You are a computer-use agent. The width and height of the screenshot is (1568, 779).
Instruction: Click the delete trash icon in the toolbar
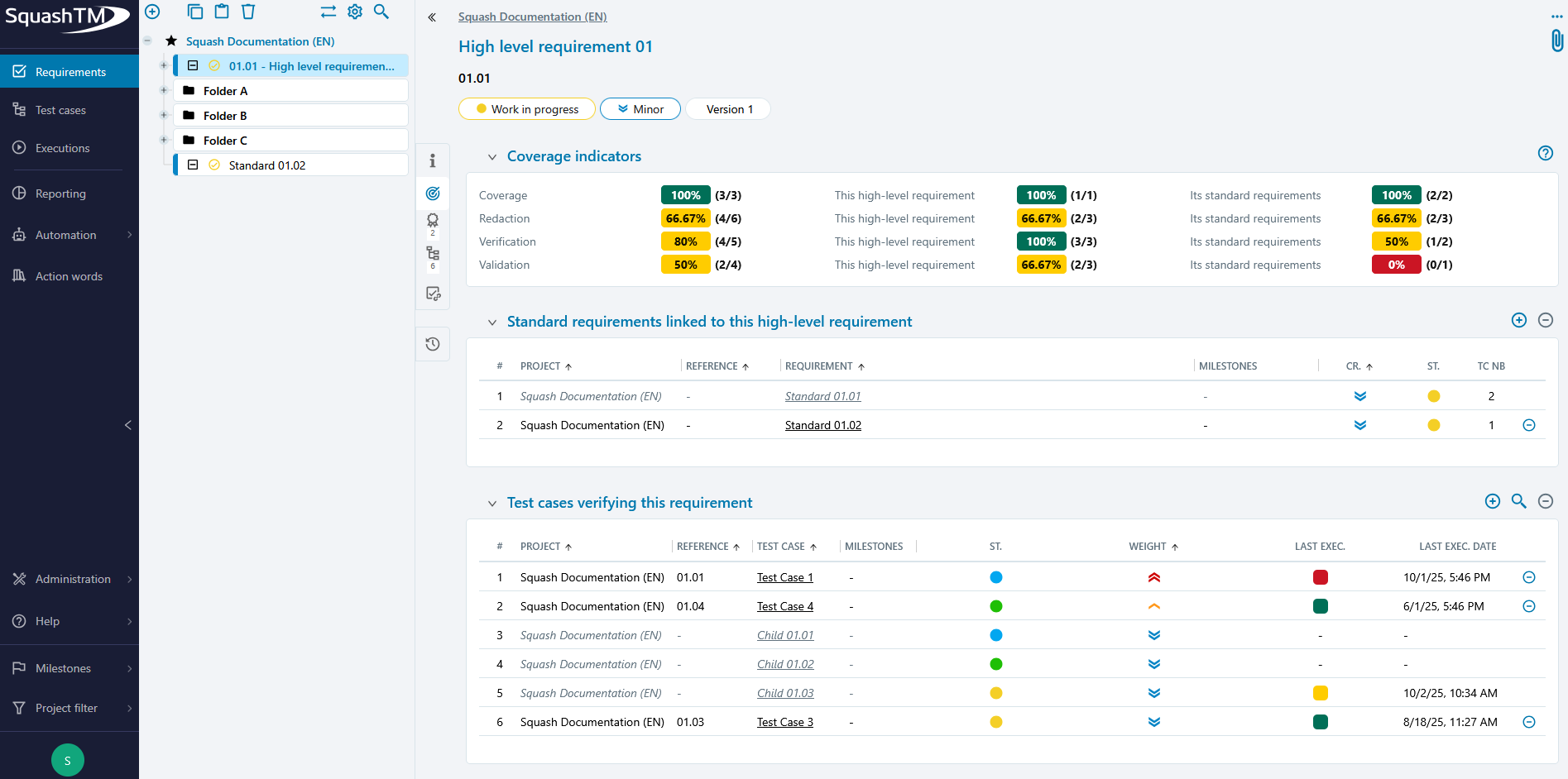(248, 12)
